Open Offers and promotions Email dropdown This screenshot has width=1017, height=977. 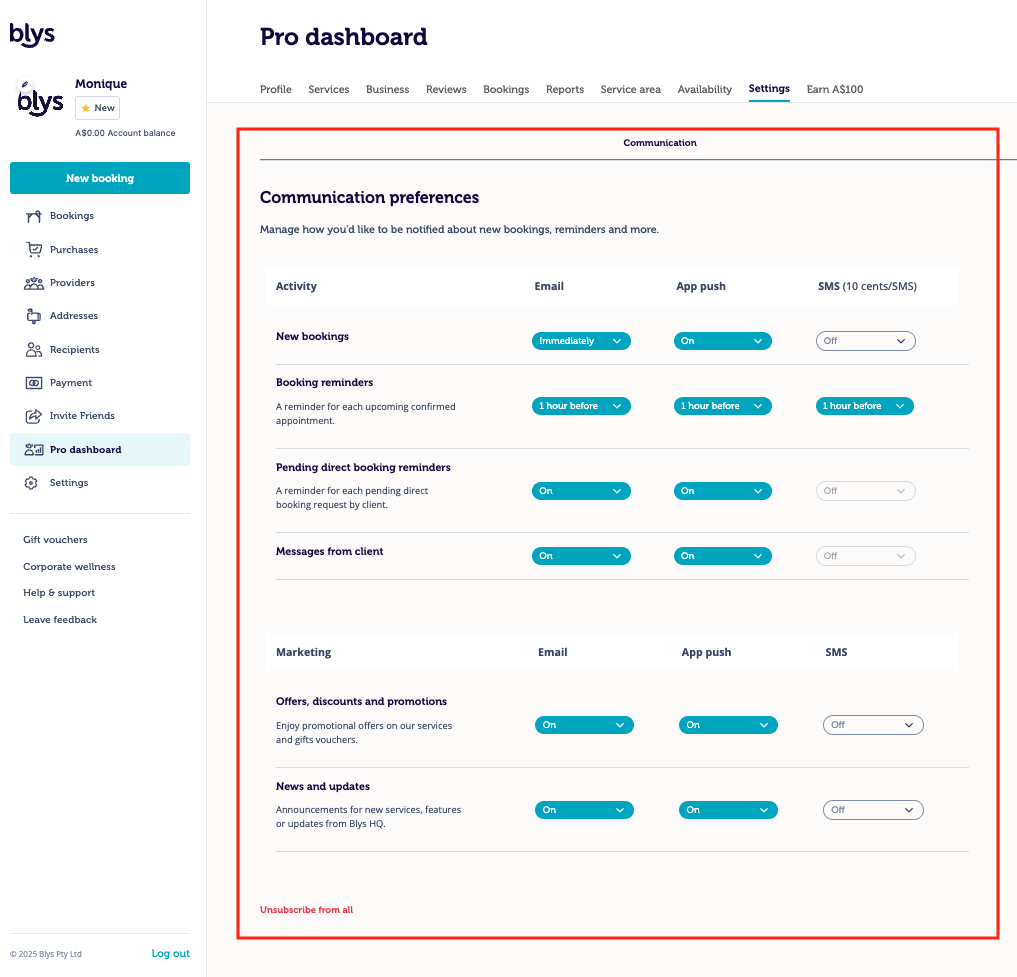584,725
